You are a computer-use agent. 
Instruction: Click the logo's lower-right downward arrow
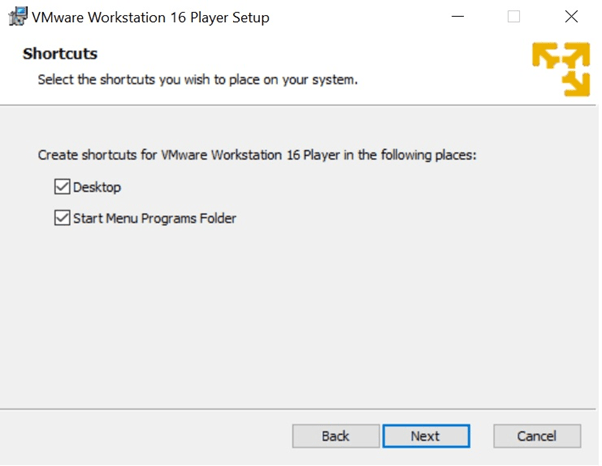click(x=576, y=84)
